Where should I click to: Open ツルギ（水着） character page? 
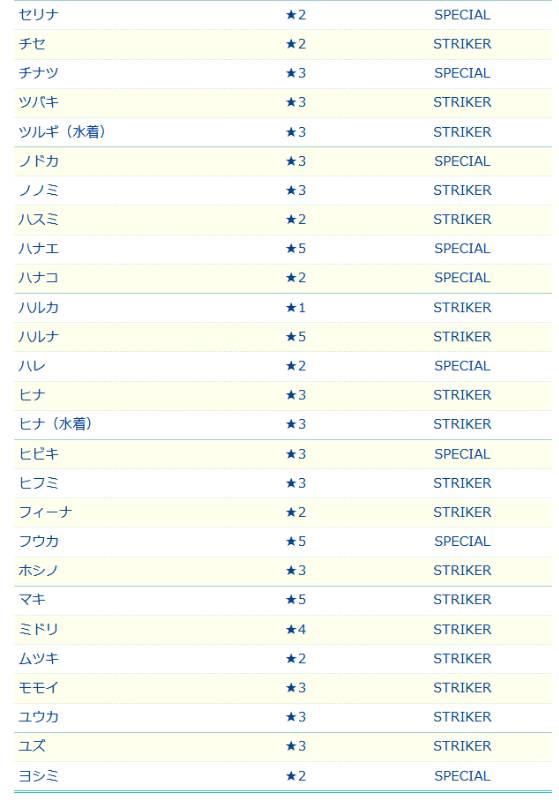(x=62, y=132)
